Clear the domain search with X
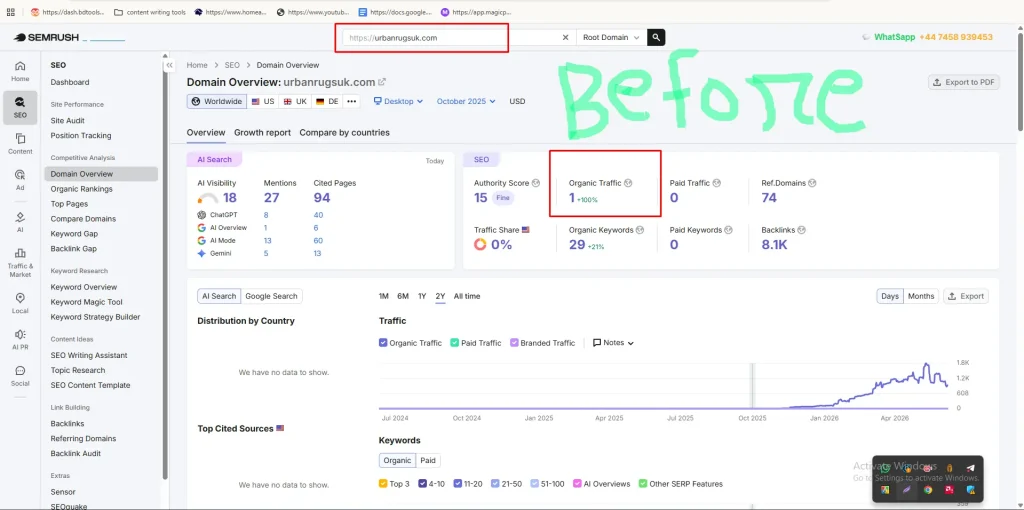The image size is (1024, 510). click(566, 38)
